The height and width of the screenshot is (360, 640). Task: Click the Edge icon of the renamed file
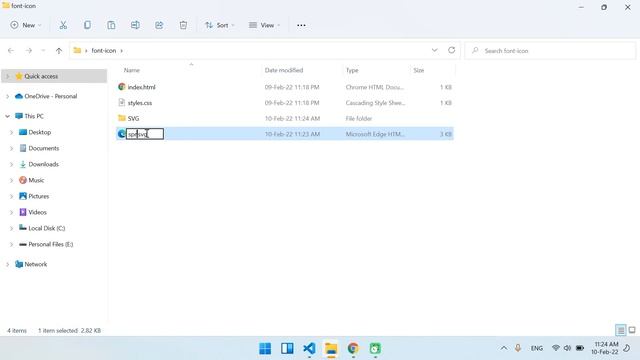[122, 134]
